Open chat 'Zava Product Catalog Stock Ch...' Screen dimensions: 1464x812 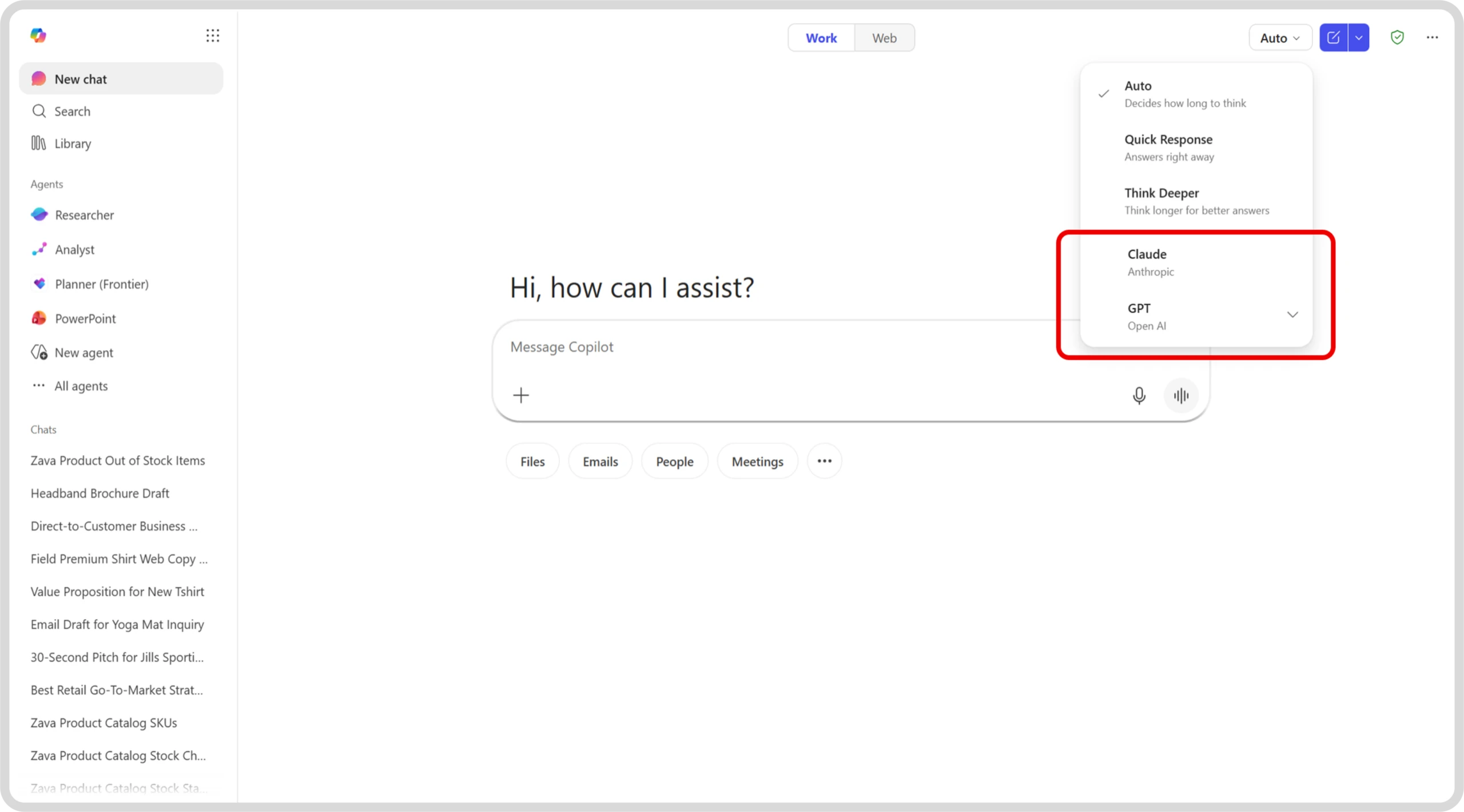[x=118, y=755]
